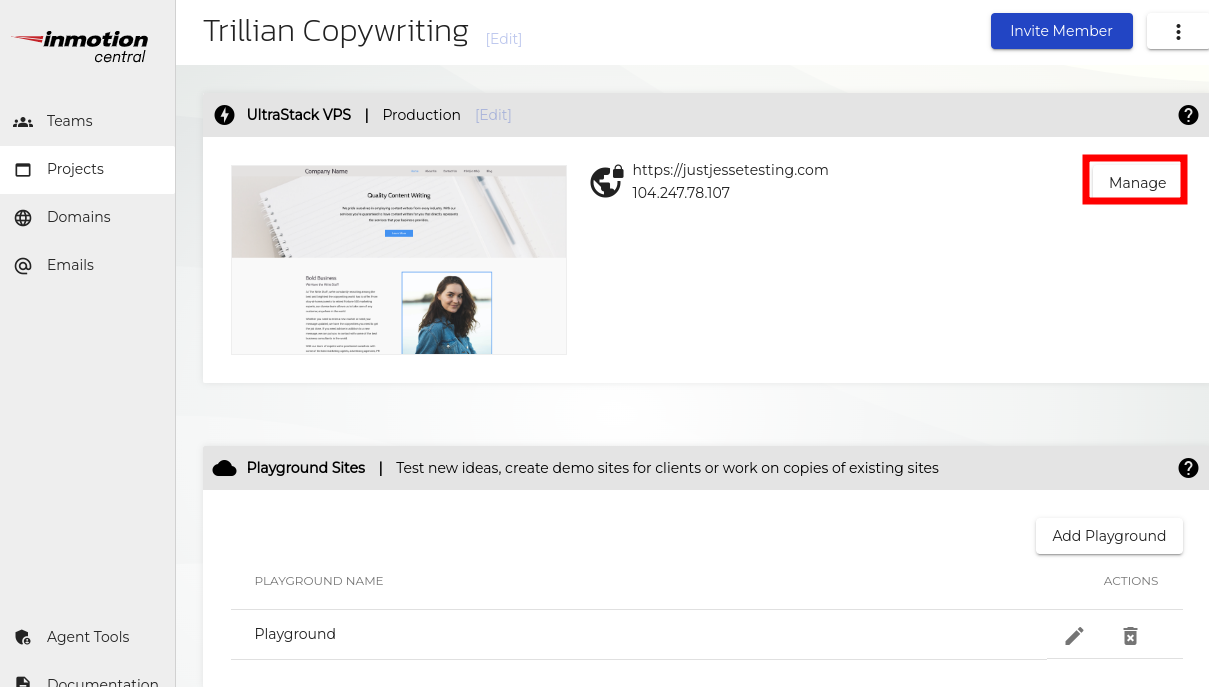Delete the Playground with the trash icon
The image size is (1209, 687).
pyautogui.click(x=1130, y=636)
